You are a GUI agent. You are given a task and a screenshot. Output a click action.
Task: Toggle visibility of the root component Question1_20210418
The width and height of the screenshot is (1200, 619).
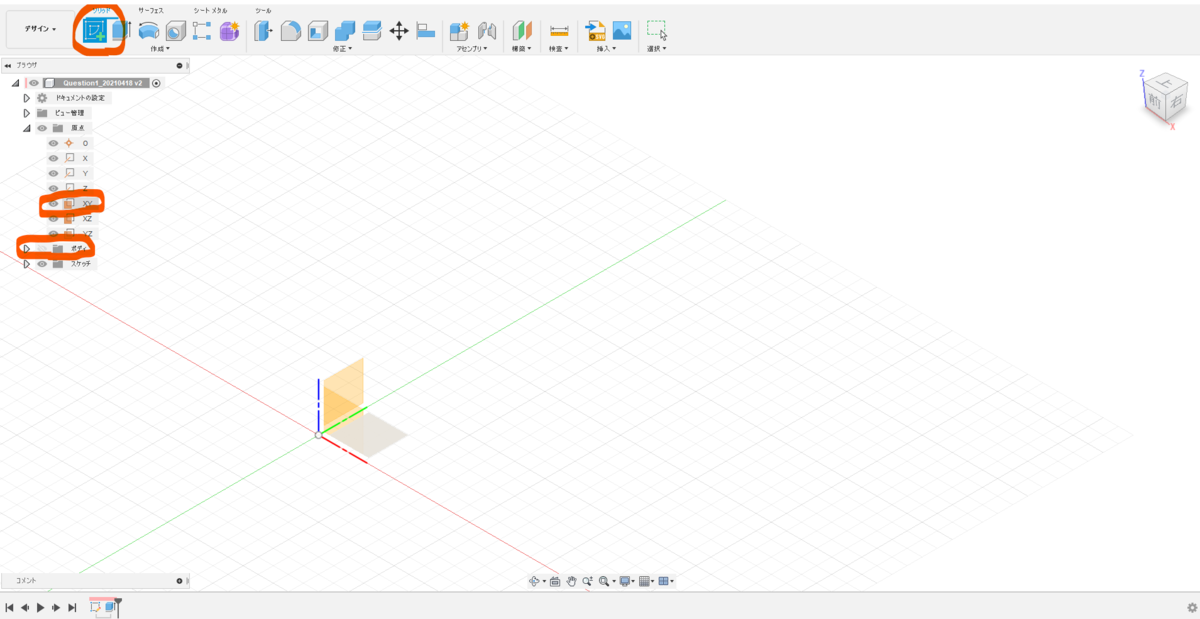point(34,83)
